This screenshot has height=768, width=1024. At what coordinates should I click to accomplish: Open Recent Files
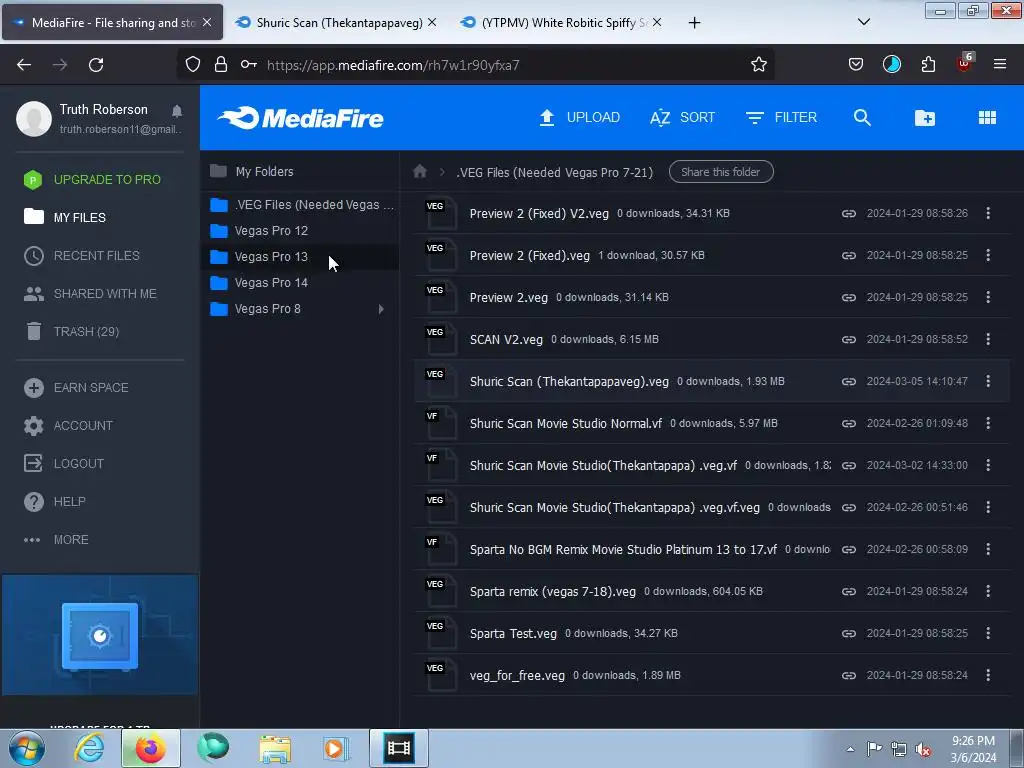click(82, 255)
